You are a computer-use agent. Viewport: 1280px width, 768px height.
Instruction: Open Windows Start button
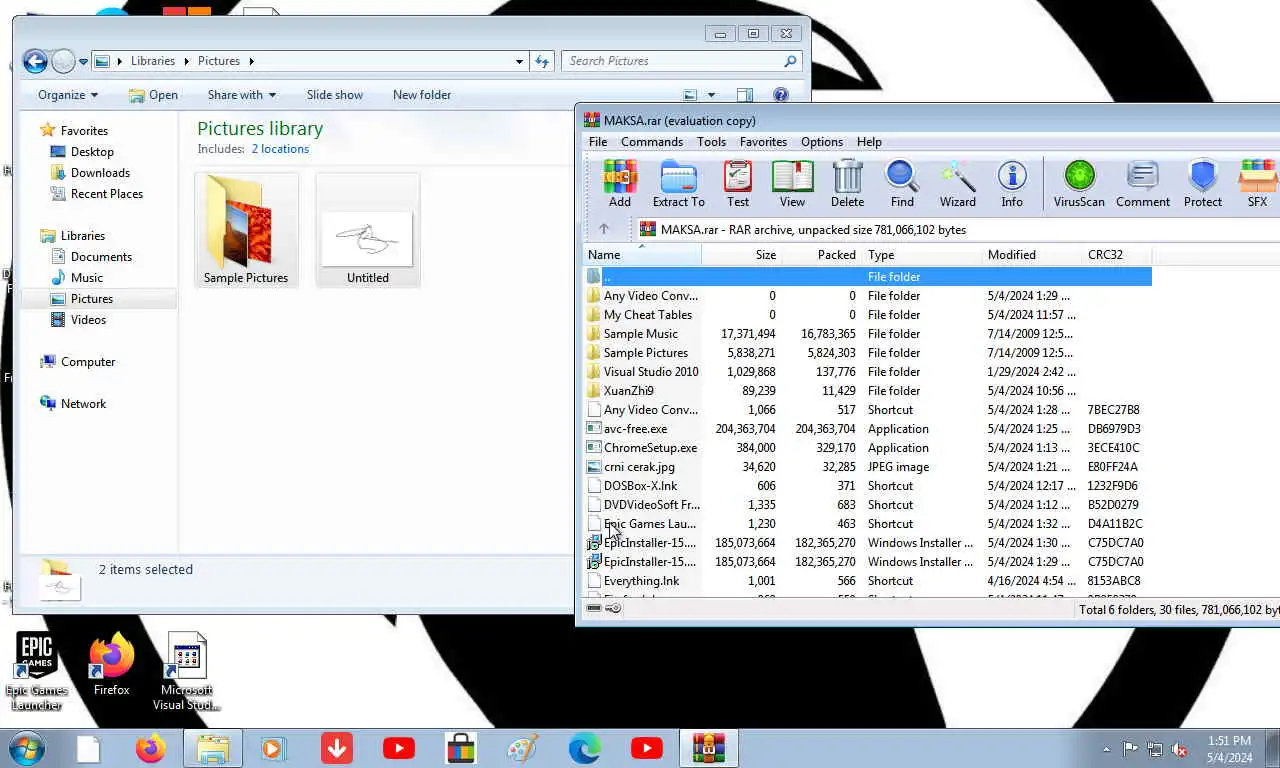tap(25, 748)
